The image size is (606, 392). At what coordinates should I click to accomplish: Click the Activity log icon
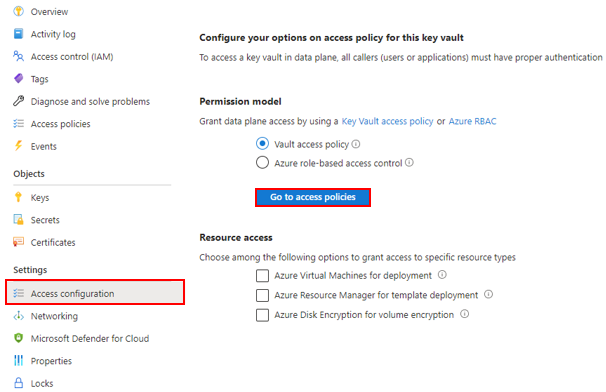(x=19, y=34)
